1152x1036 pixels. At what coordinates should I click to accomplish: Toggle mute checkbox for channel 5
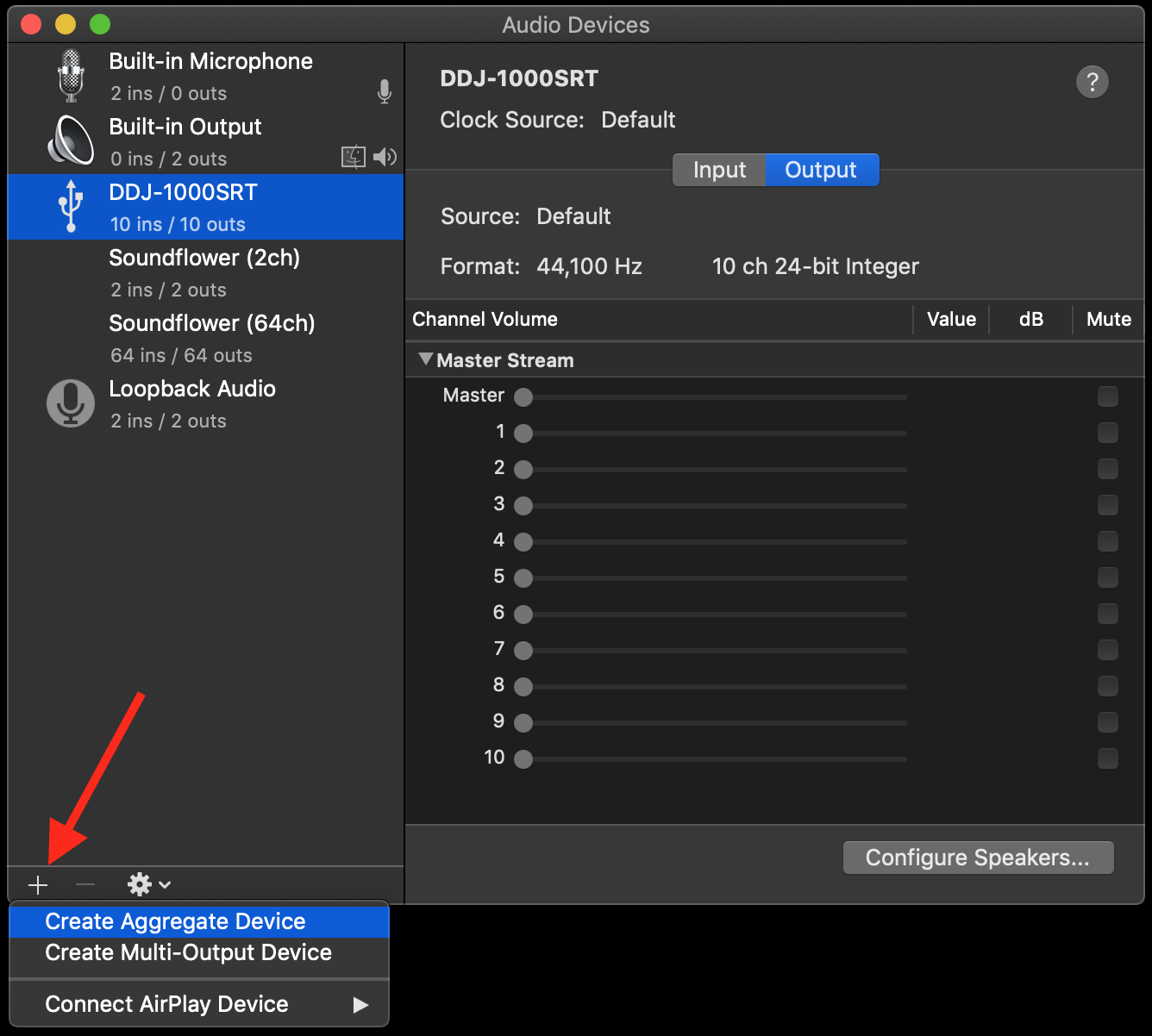click(1108, 577)
